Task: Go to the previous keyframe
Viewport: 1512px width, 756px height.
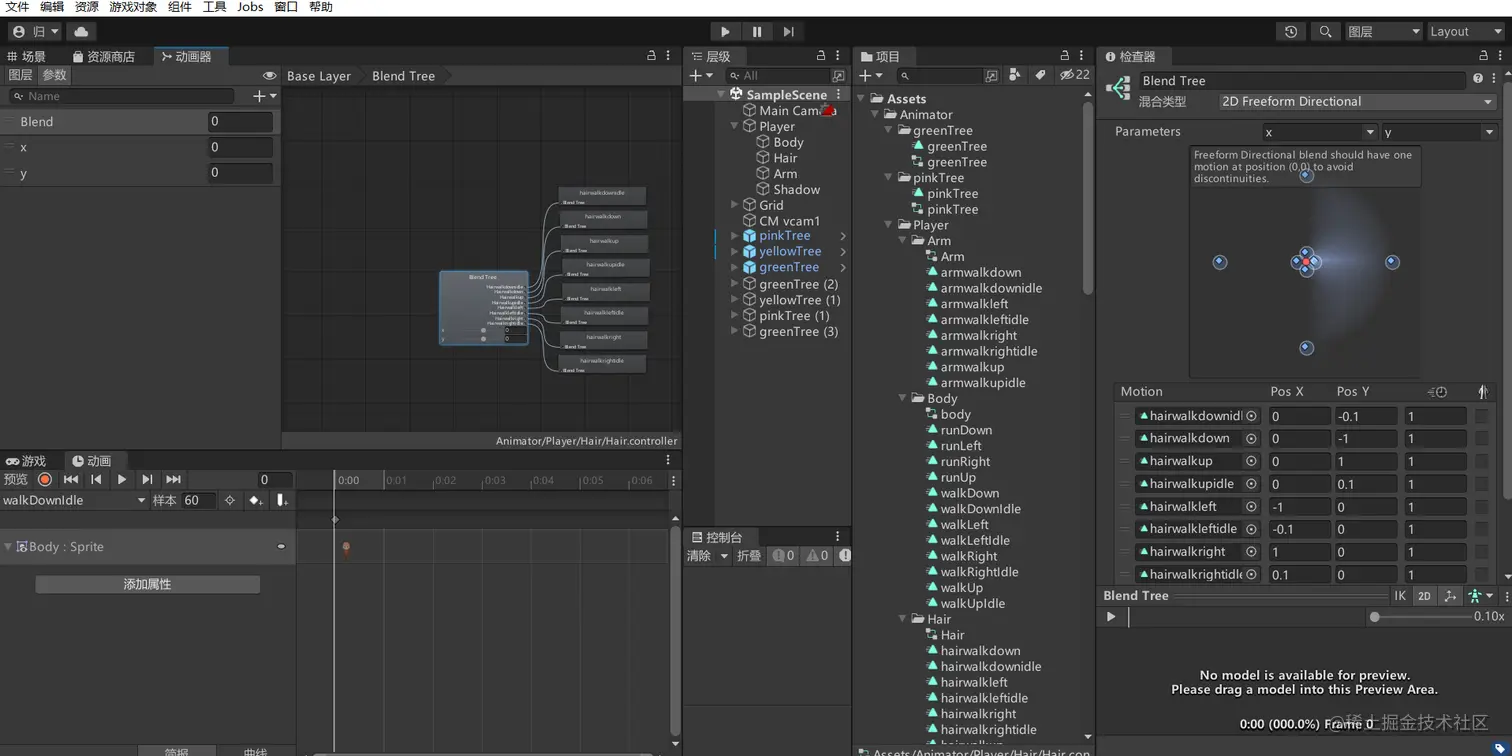Action: (96, 480)
